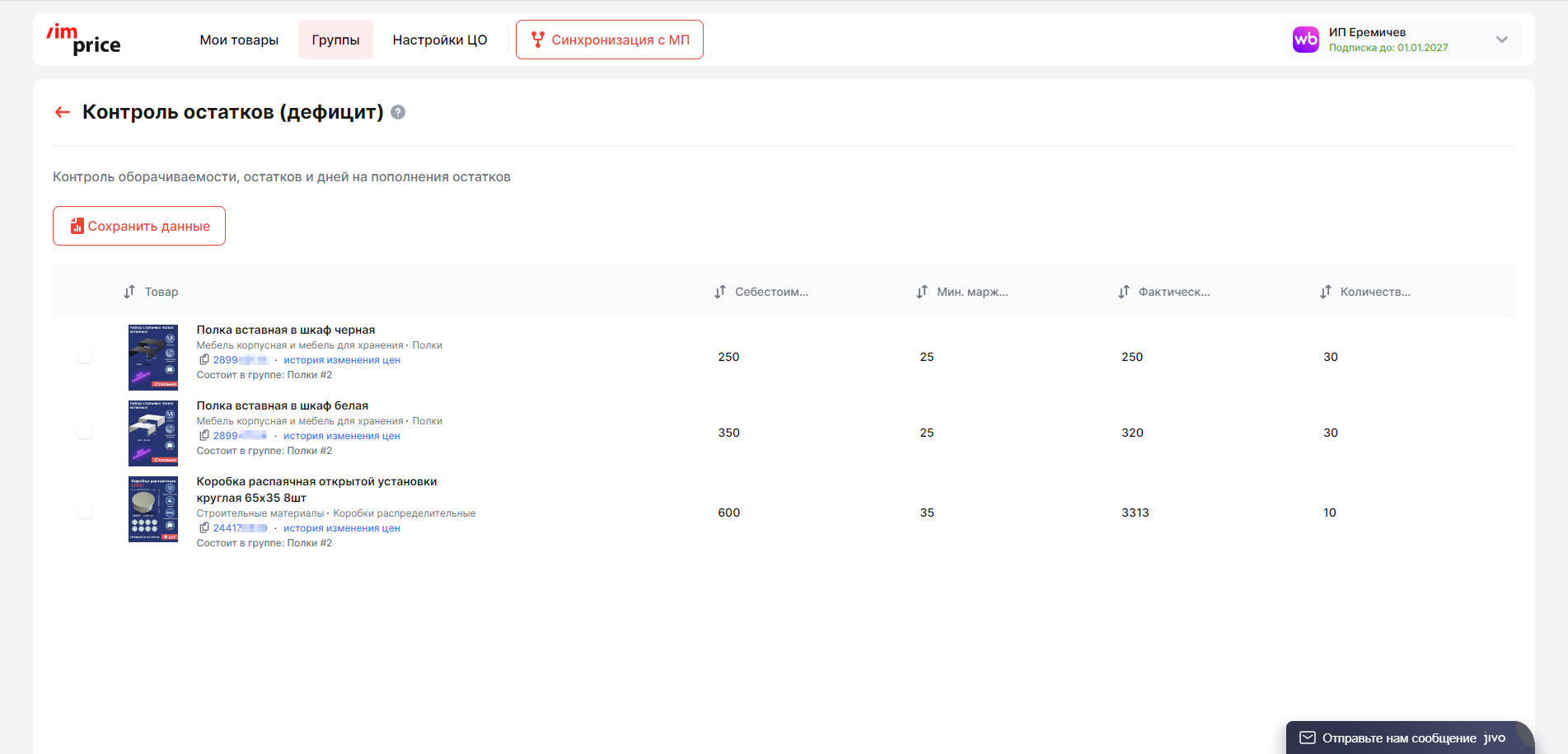Select checkbox for Полка вставная черная
Image resolution: width=1568 pixels, height=754 pixels.
coord(85,356)
